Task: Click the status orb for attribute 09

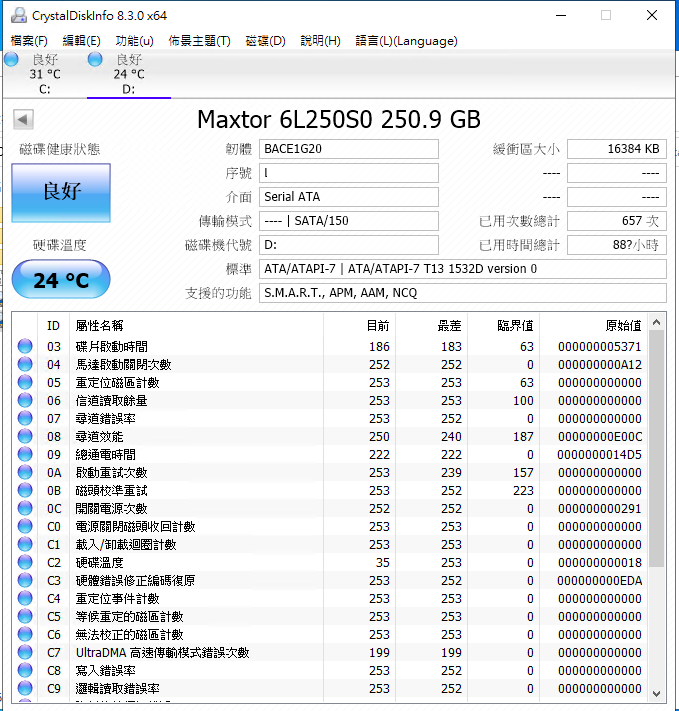Action: 25,454
